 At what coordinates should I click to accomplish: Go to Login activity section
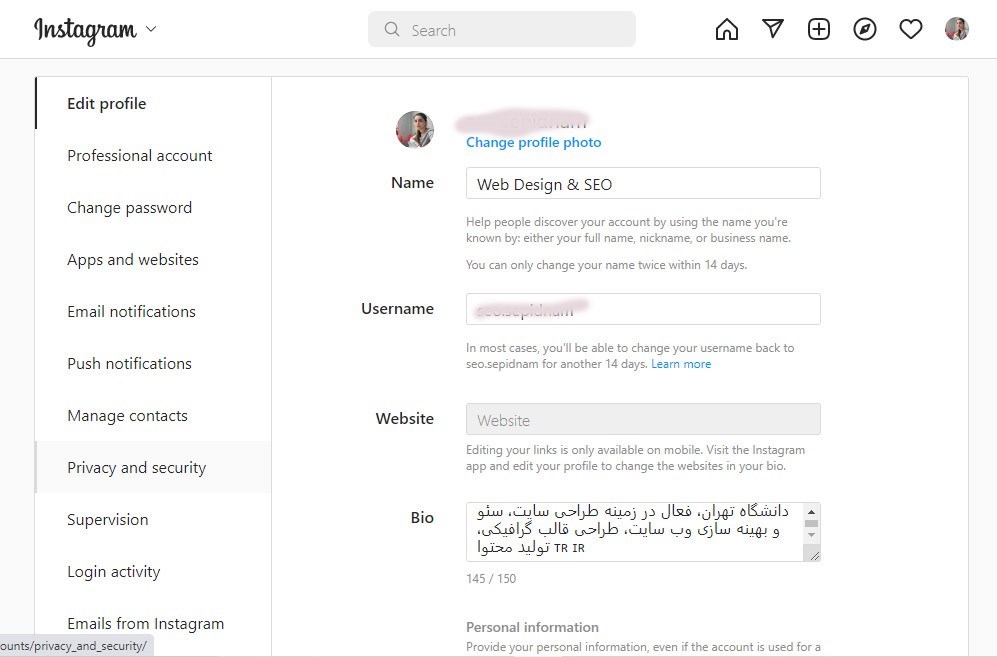click(x=114, y=572)
